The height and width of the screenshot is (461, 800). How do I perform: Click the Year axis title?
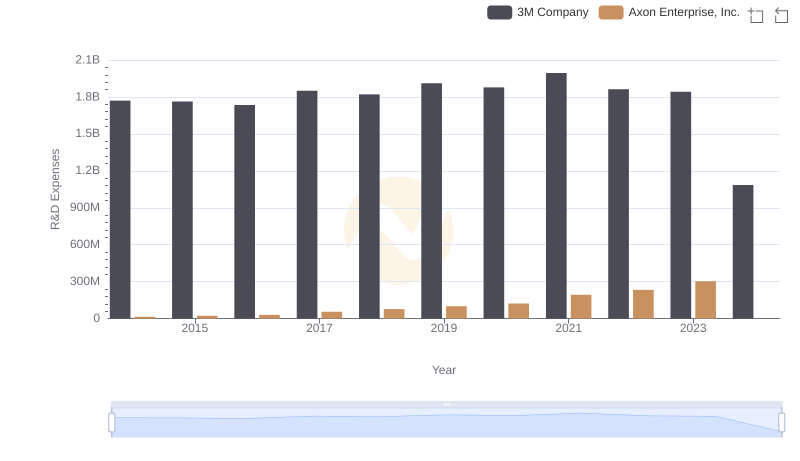click(444, 370)
